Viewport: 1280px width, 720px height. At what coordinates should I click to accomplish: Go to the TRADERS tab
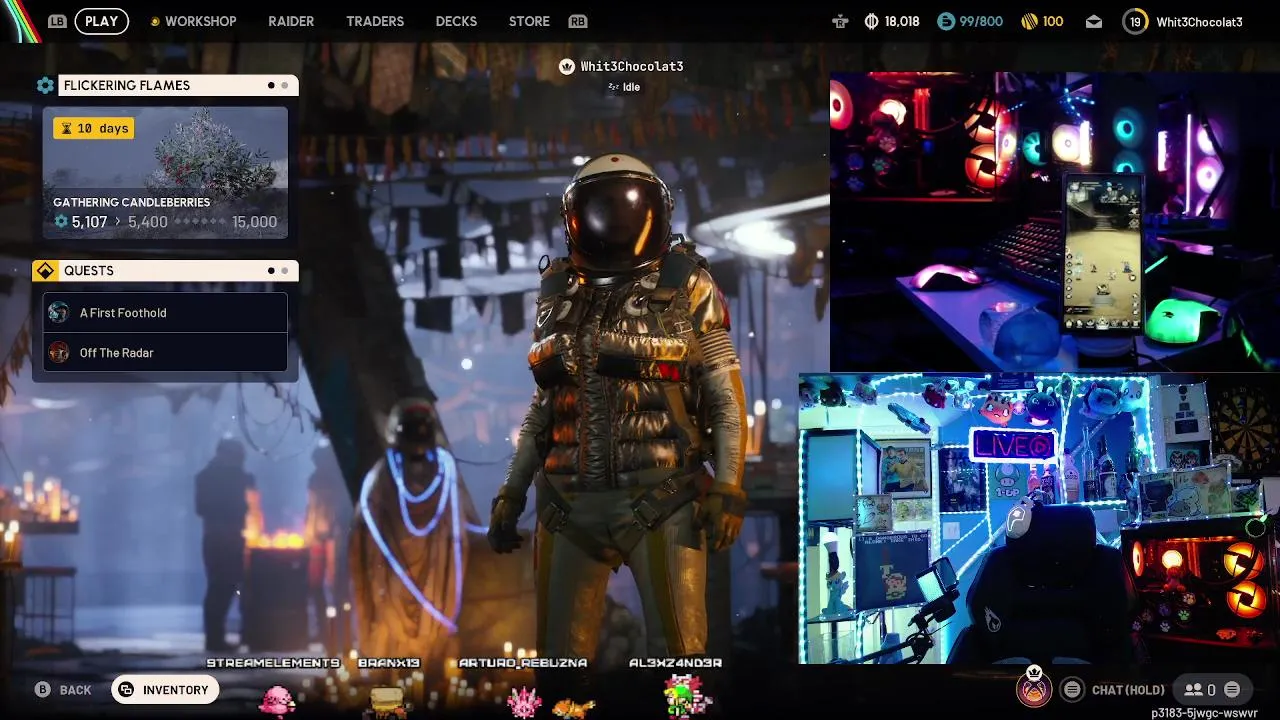pyautogui.click(x=375, y=21)
